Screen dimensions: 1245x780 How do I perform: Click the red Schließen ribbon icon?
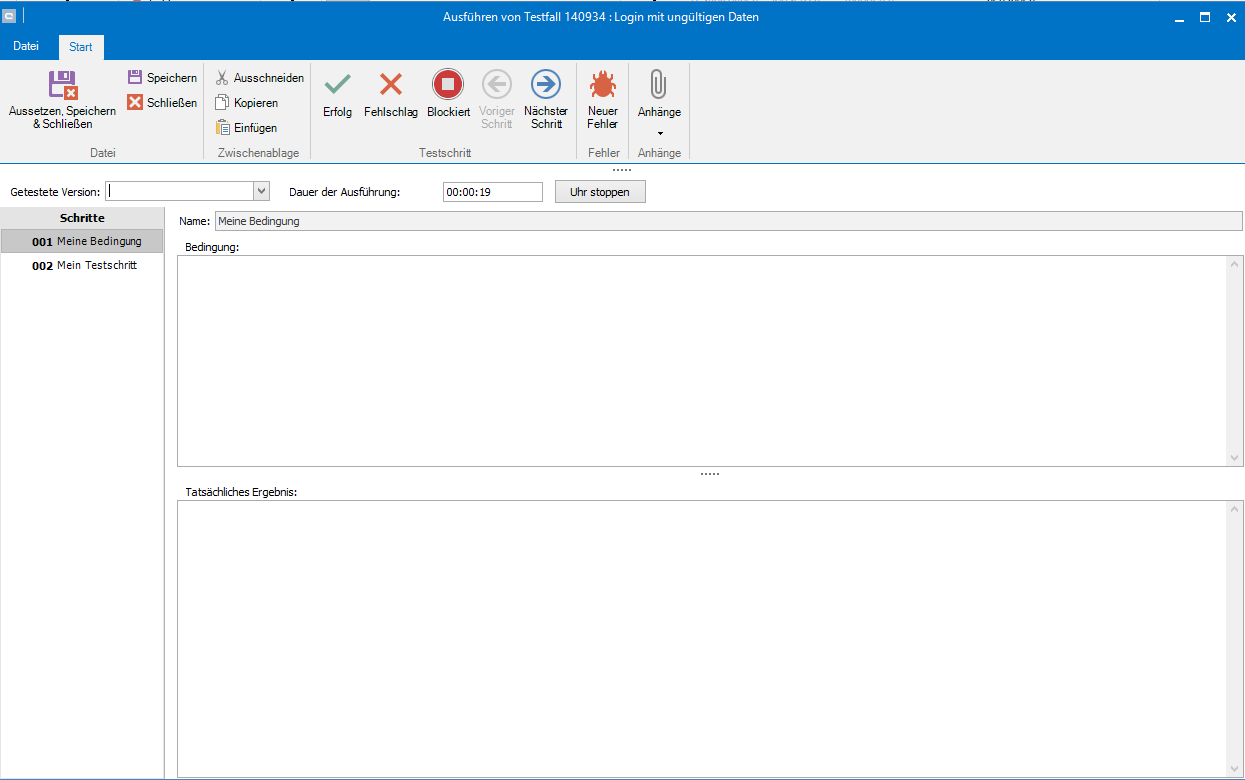pyautogui.click(x=135, y=103)
